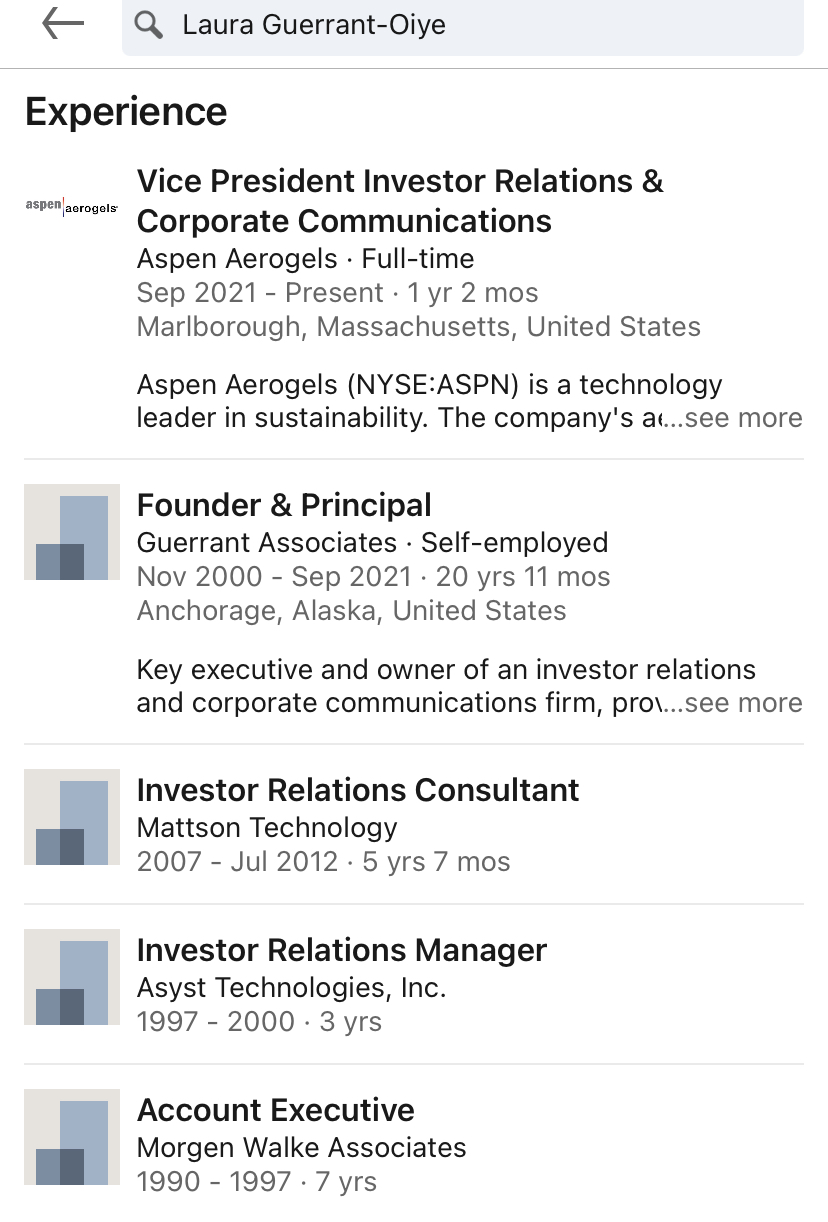The image size is (828, 1222).
Task: Open the Aspen Aerogels company logo
Action: (71, 206)
